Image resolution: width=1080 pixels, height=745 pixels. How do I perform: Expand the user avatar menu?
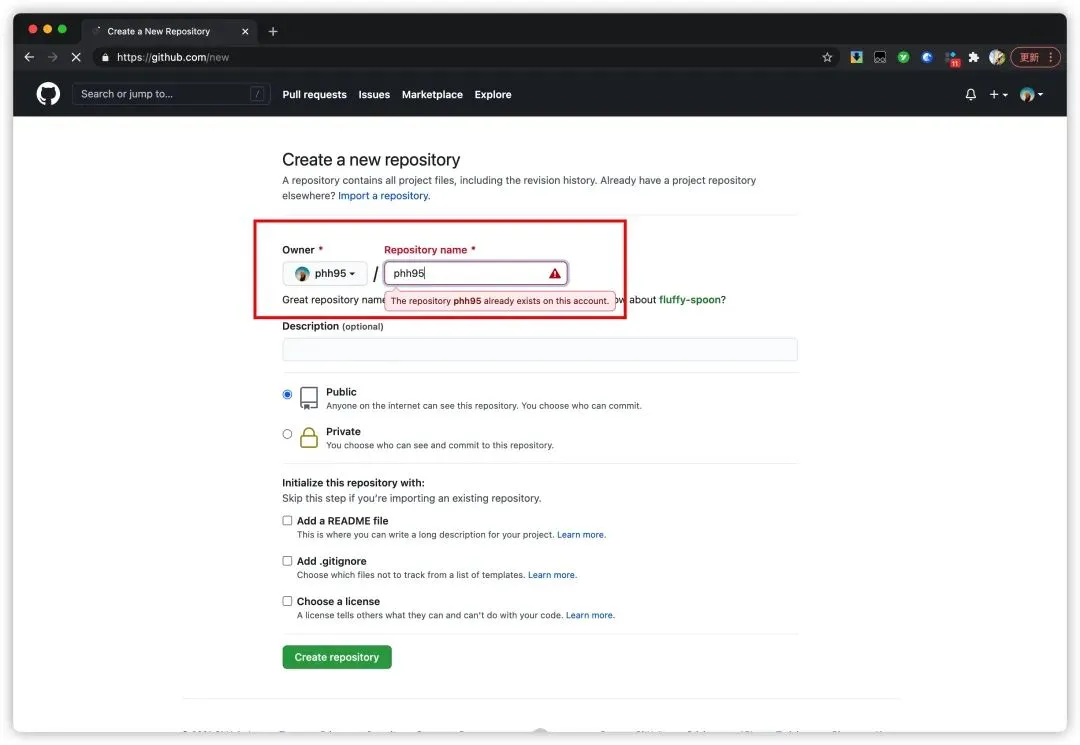[1031, 95]
